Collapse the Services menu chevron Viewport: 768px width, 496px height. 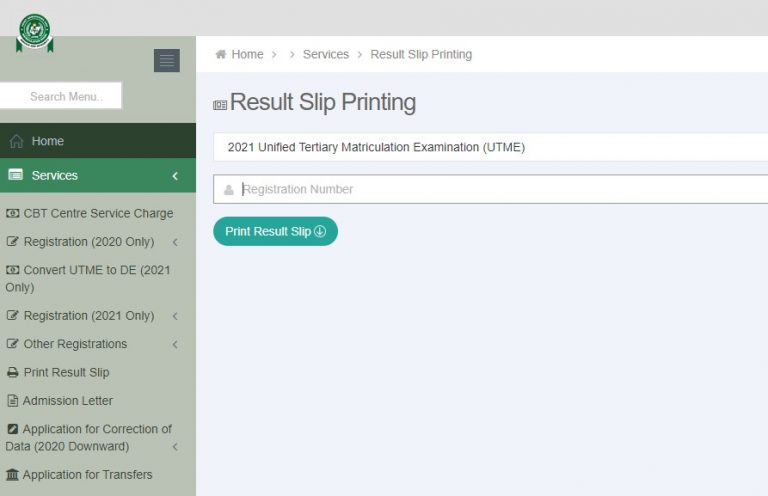coord(175,176)
